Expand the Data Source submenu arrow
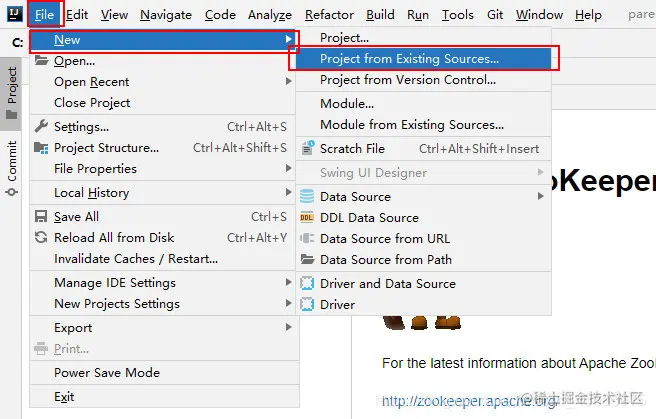The height and width of the screenshot is (419, 656). 541,196
